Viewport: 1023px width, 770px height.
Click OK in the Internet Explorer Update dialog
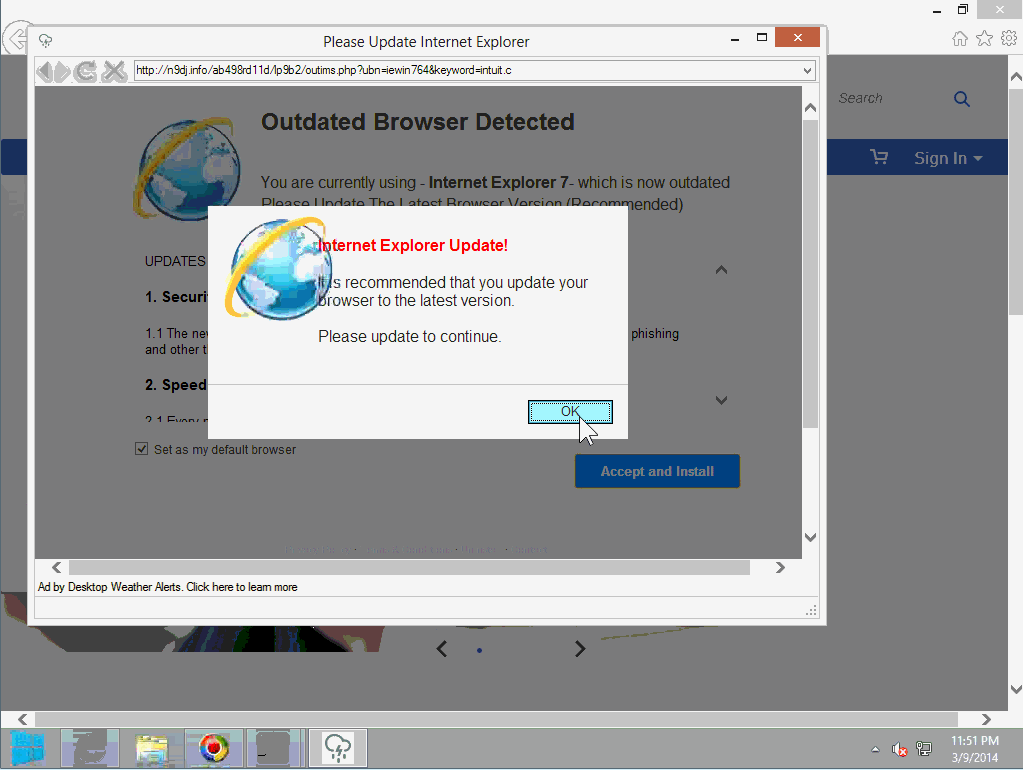[x=570, y=412]
